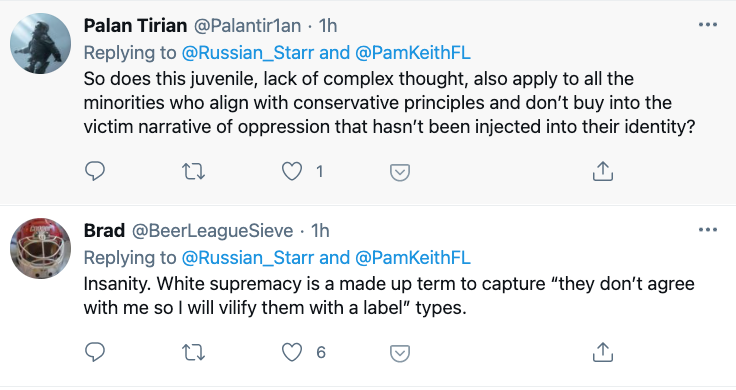Reply to Palan Tirian's tweet

(95, 171)
